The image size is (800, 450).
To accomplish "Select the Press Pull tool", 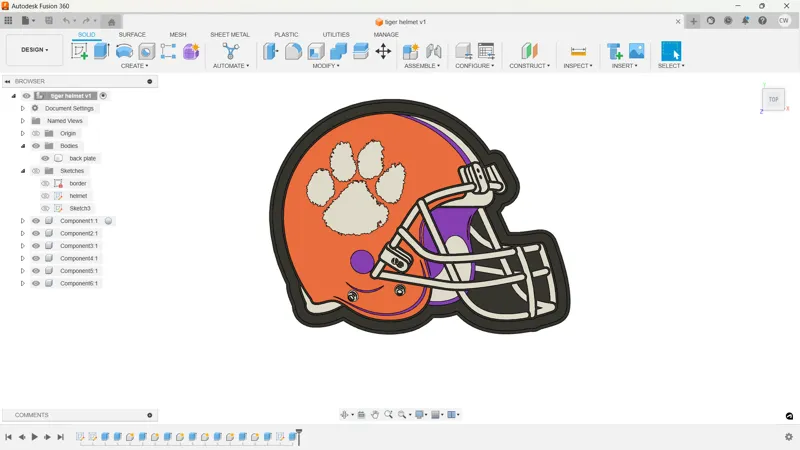I will point(270,51).
